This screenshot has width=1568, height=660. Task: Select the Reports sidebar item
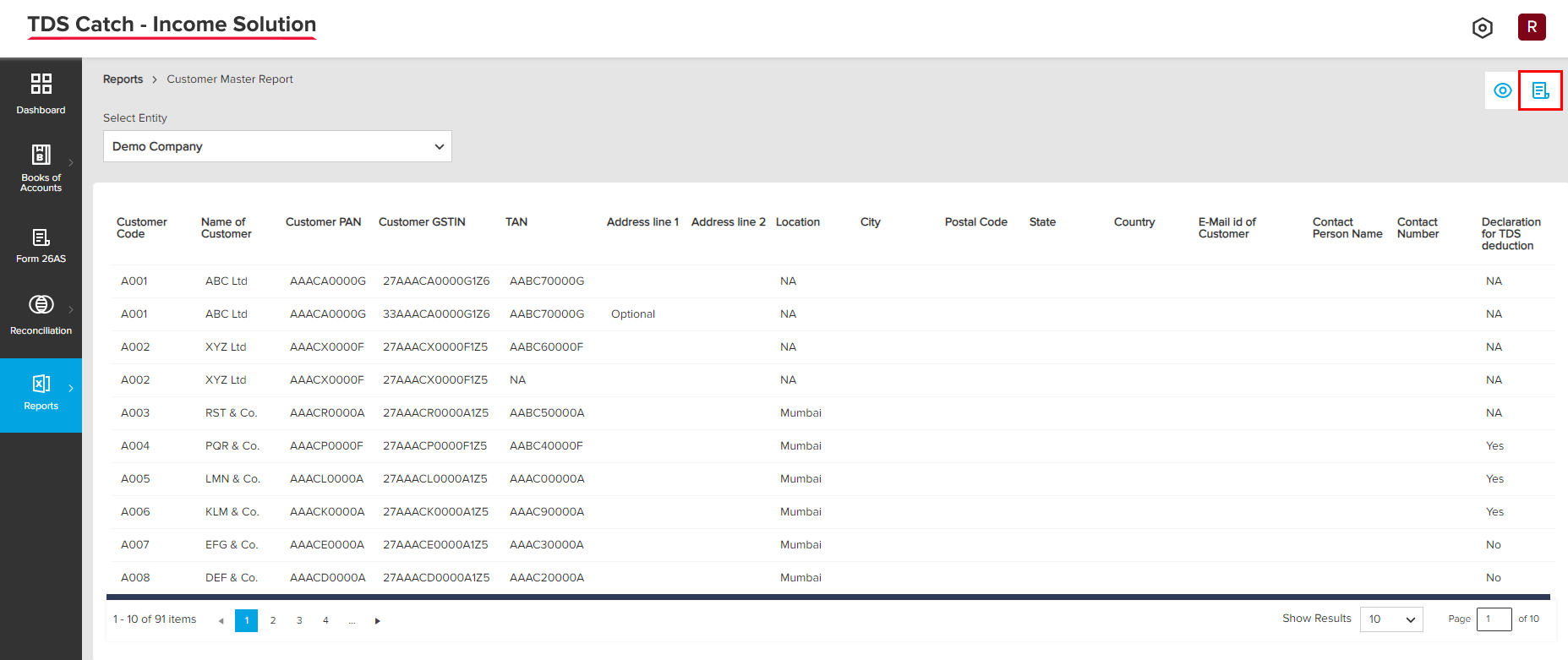point(41,395)
